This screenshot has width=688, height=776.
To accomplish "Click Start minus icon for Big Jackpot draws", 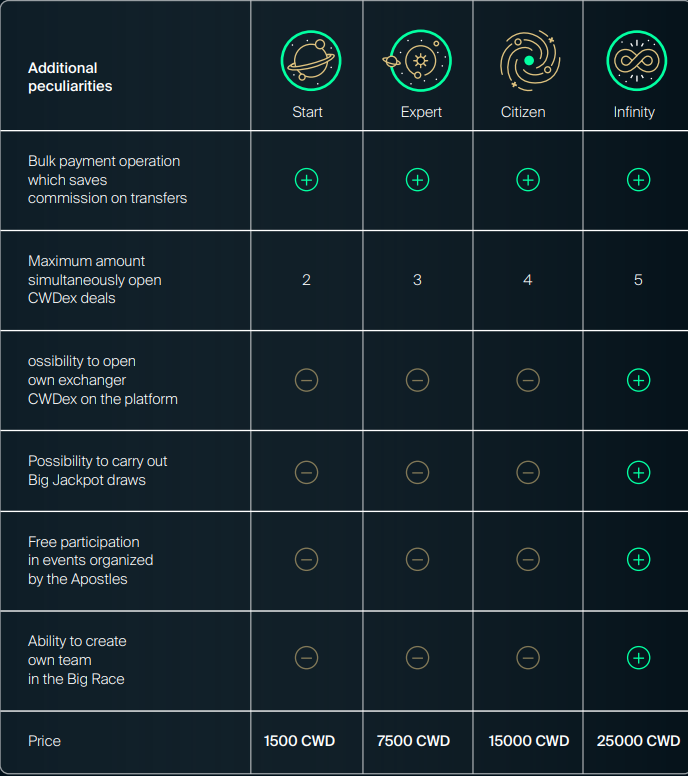I will [306, 472].
